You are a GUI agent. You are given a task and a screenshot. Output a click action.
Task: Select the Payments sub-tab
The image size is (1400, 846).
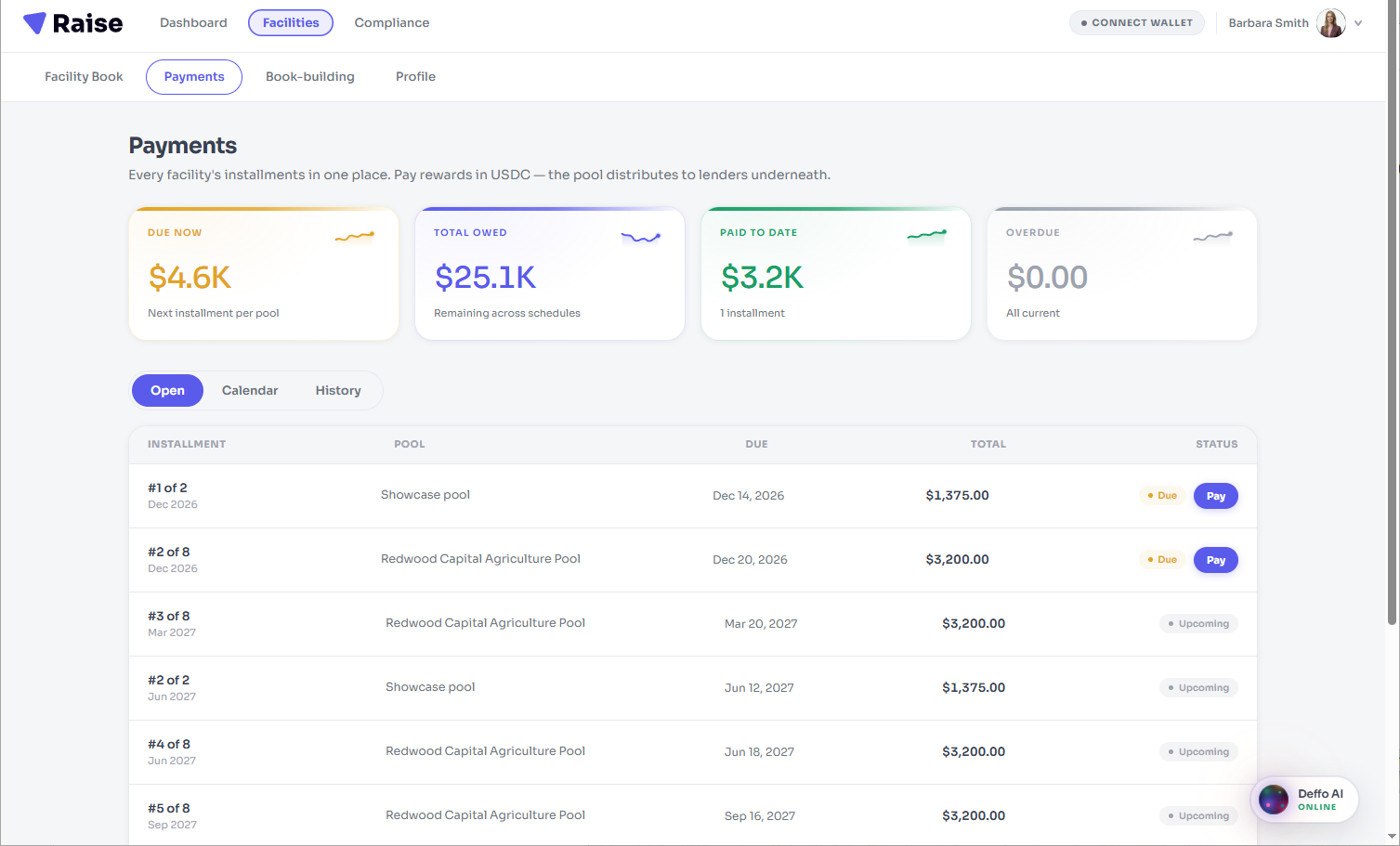point(194,77)
